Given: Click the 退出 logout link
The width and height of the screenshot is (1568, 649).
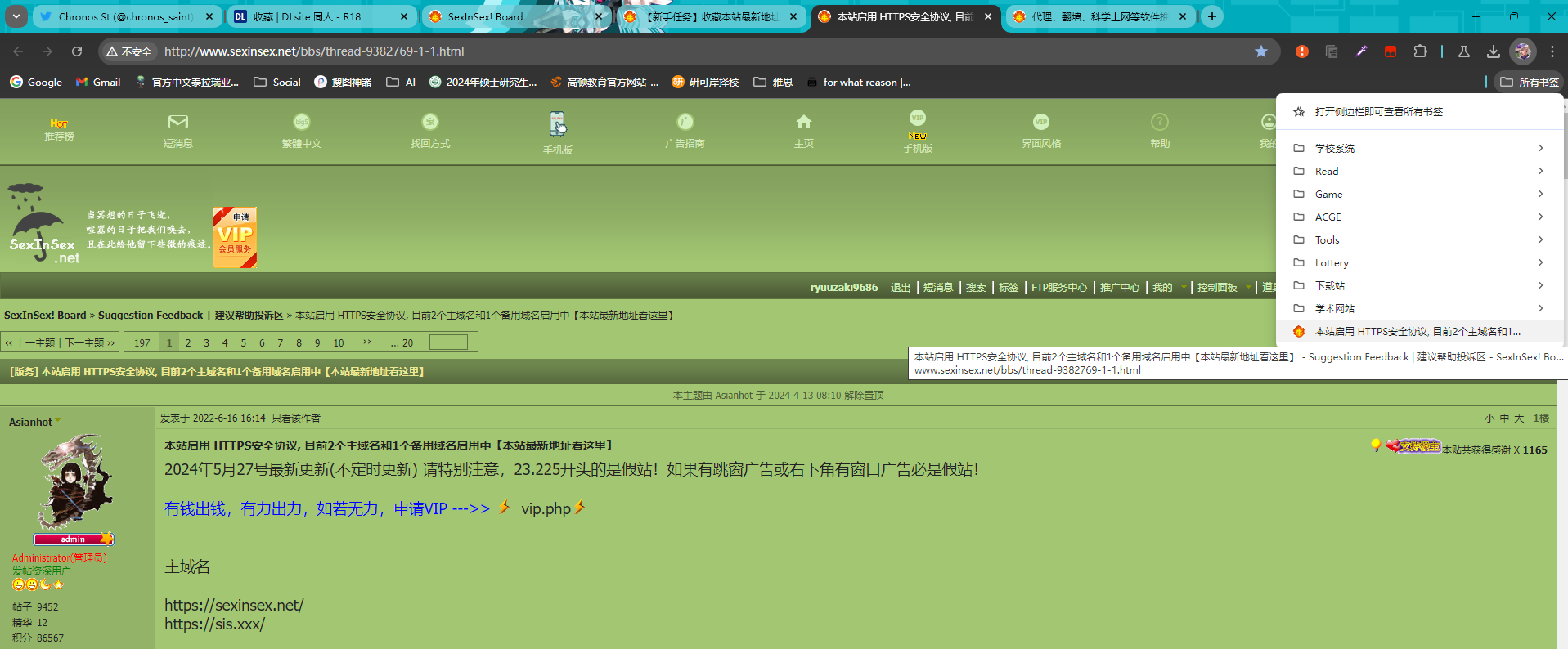Looking at the screenshot, I should pos(900,287).
